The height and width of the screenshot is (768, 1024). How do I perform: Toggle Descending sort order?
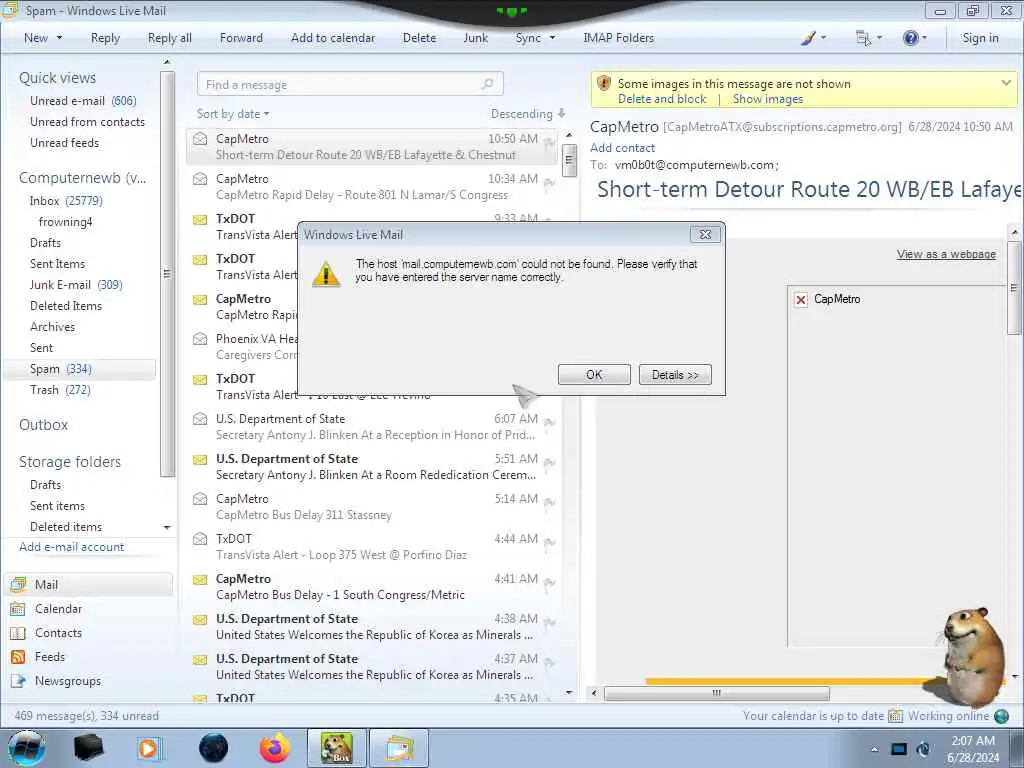click(528, 114)
